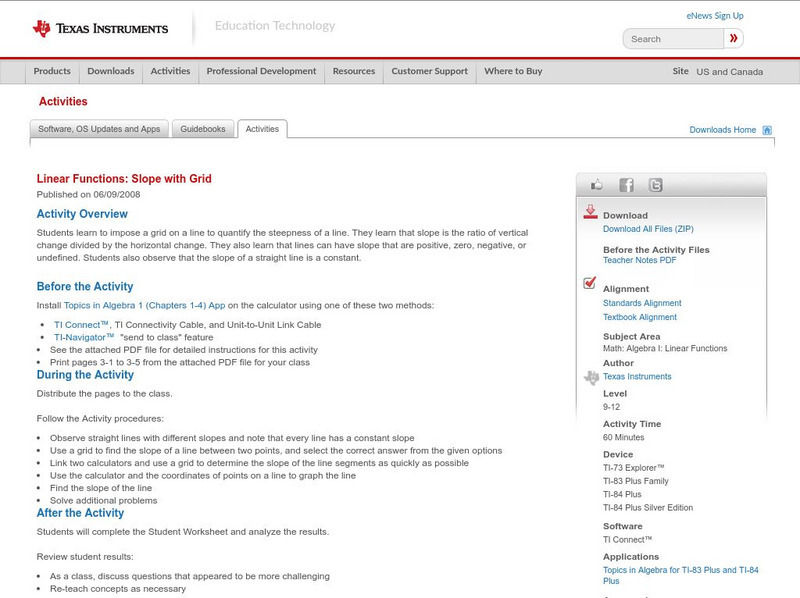
Task: Open Topics in Algebra for TI-83 Plus link
Action: 681,576
